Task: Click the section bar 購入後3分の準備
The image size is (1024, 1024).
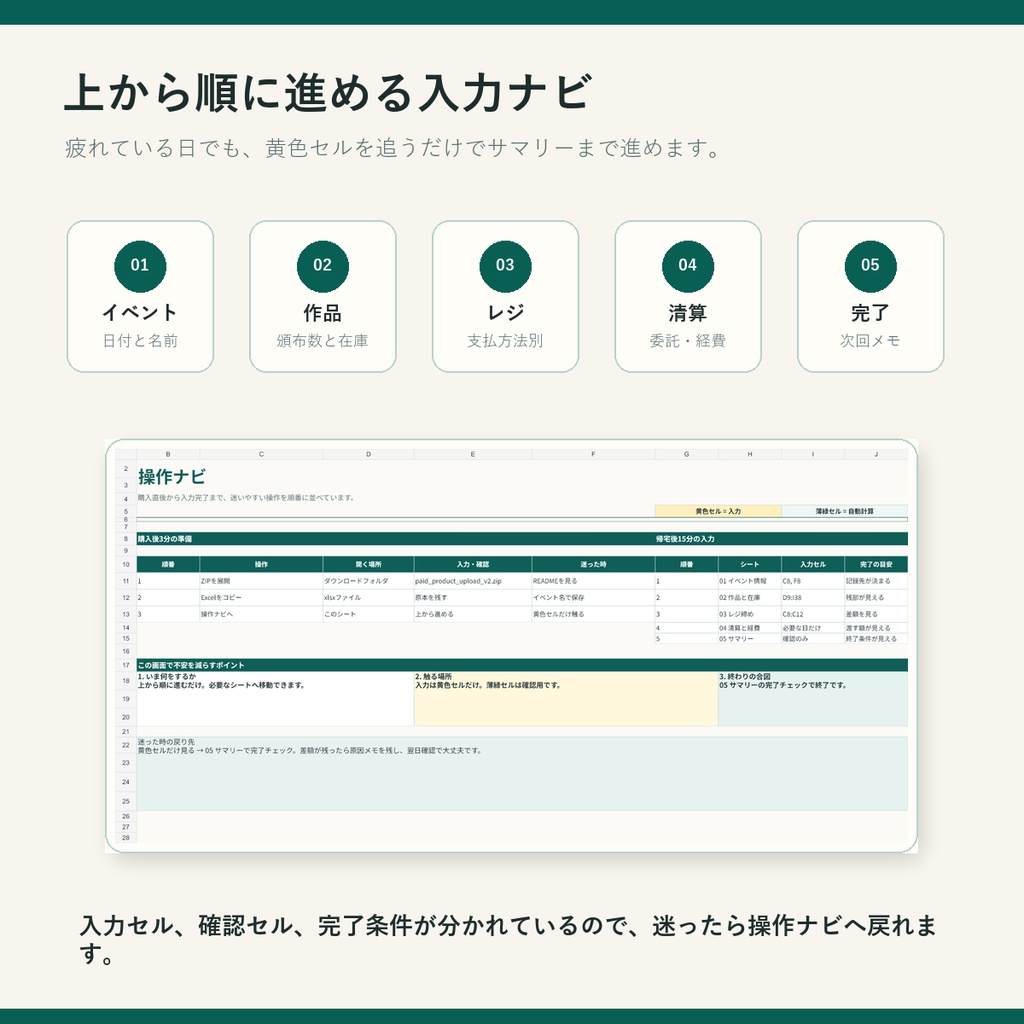Action: click(x=395, y=539)
